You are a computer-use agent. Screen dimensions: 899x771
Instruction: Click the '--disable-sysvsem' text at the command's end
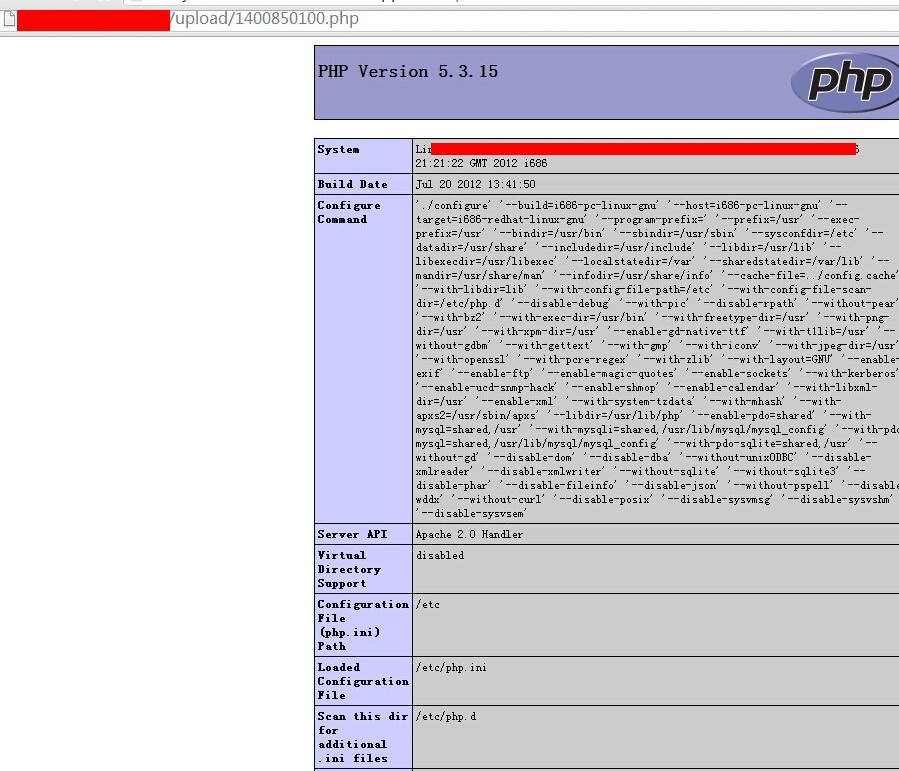(x=471, y=514)
